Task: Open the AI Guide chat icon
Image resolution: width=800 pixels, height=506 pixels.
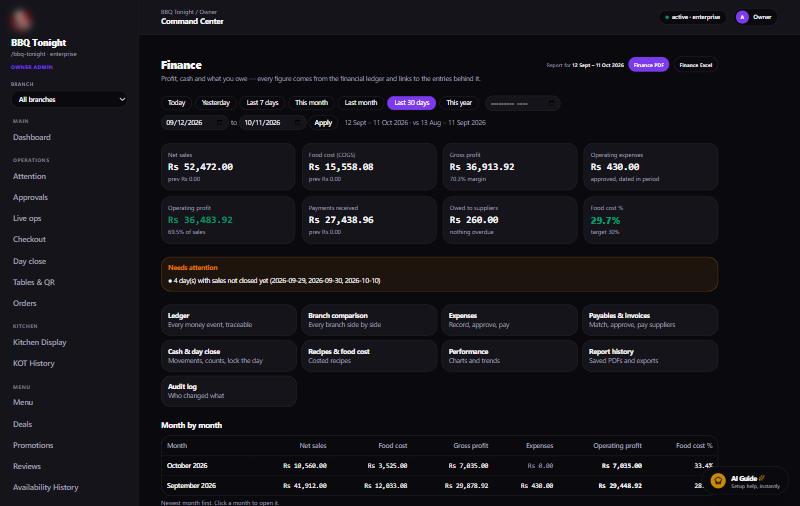Action: (718, 480)
